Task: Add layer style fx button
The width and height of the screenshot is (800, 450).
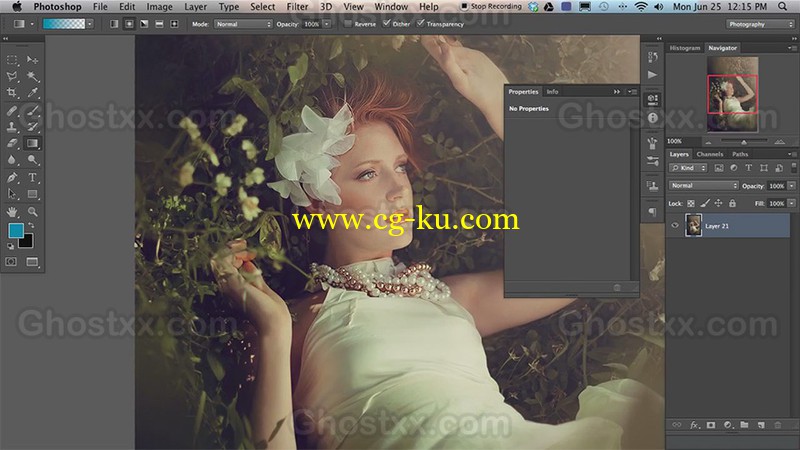Action: [x=694, y=424]
